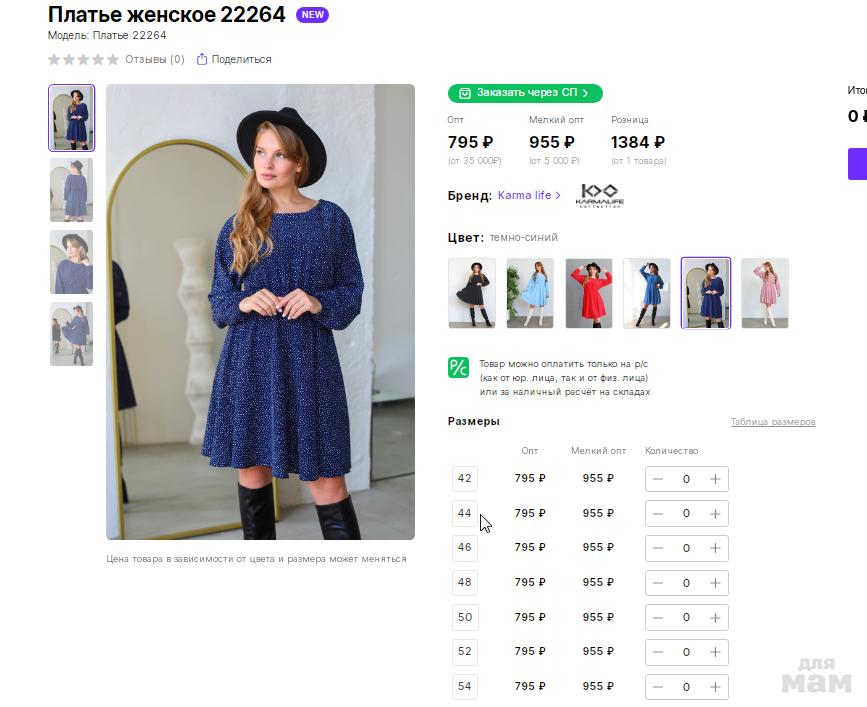Select the red dress color swatch
This screenshot has width=867, height=707.
click(589, 293)
